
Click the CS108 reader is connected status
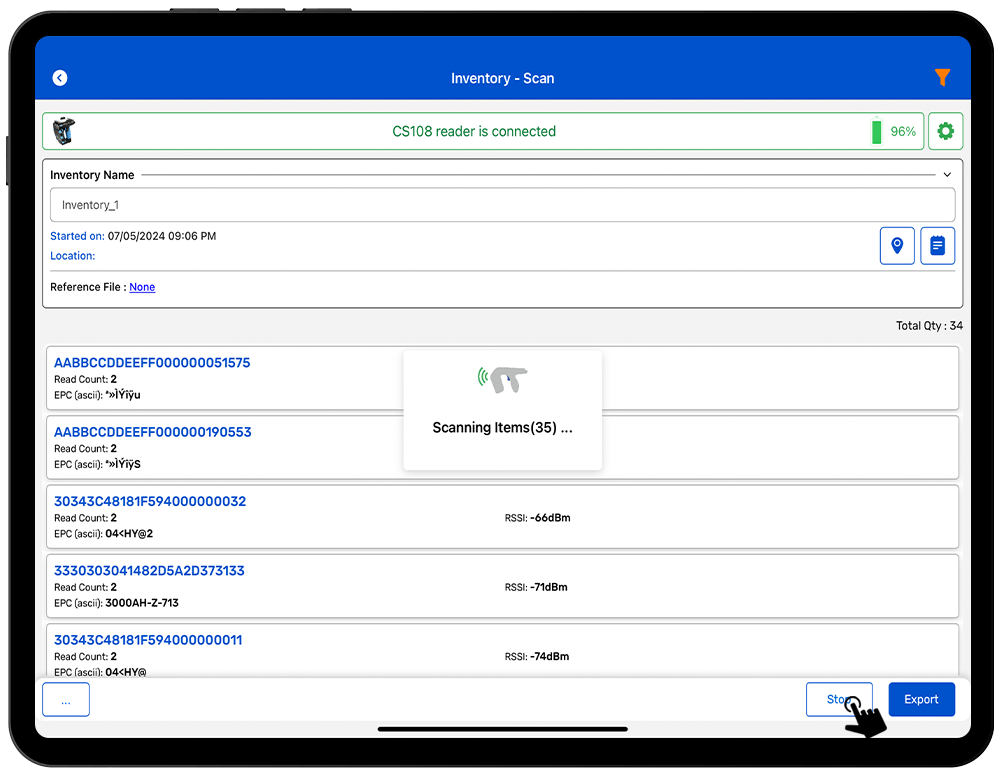pos(474,131)
